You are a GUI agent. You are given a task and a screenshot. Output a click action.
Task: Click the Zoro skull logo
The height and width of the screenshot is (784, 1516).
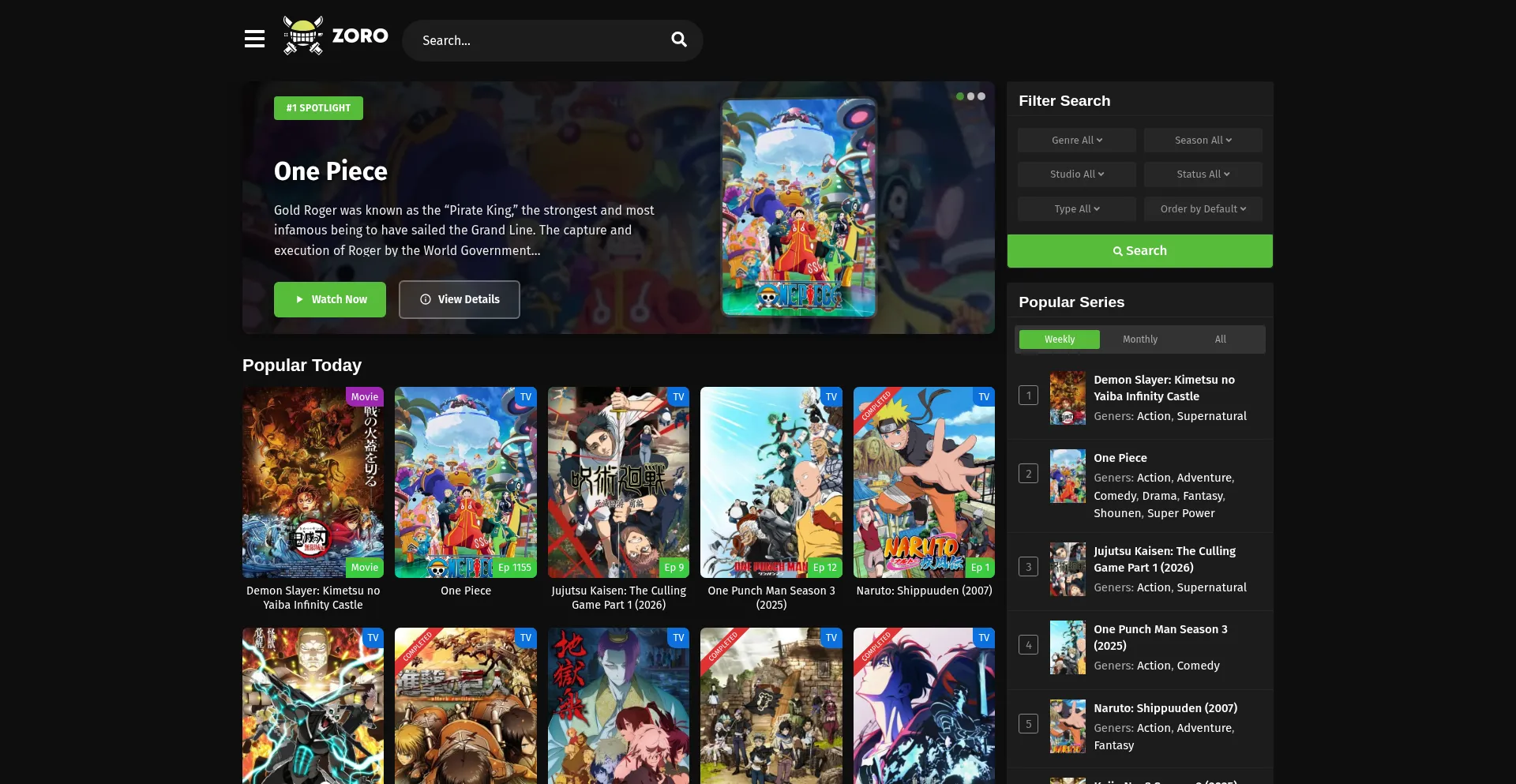point(303,36)
